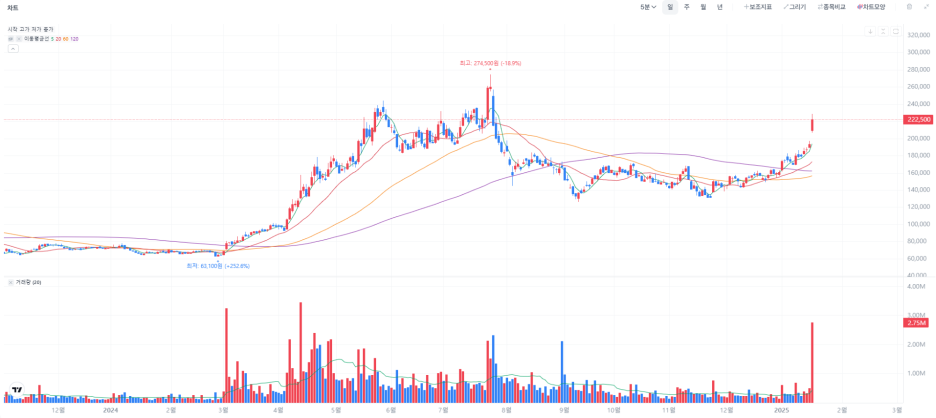Click the 최저: 63,100원 low annotation
The height and width of the screenshot is (418, 936).
pyautogui.click(x=218, y=266)
